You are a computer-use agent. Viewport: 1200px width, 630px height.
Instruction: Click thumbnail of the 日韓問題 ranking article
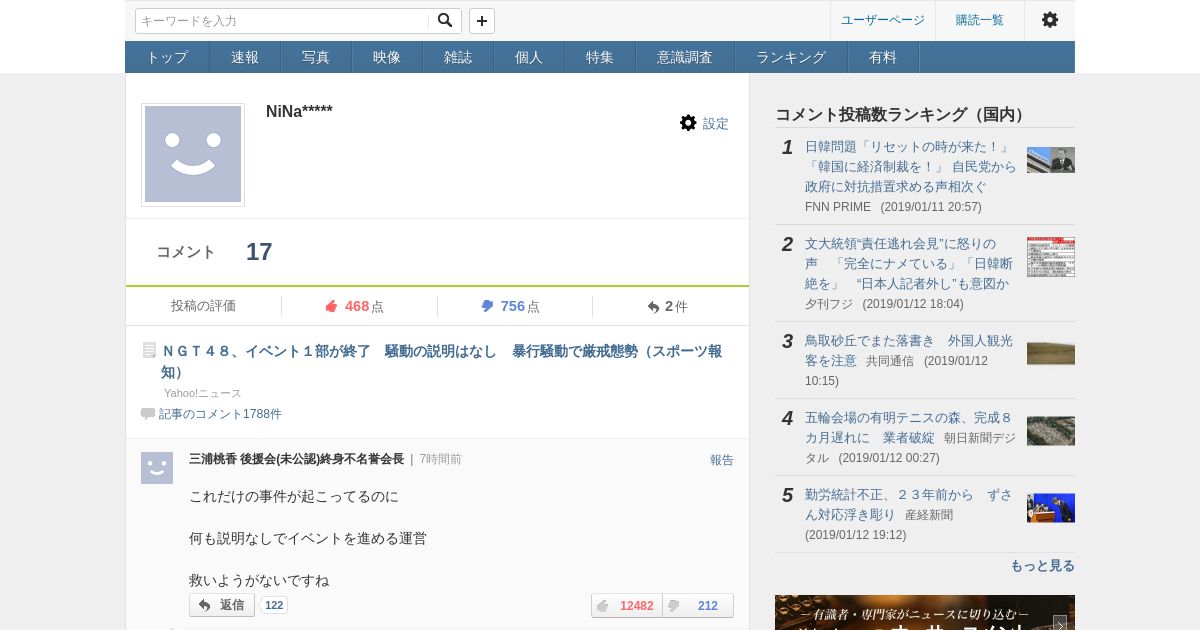coord(1051,160)
